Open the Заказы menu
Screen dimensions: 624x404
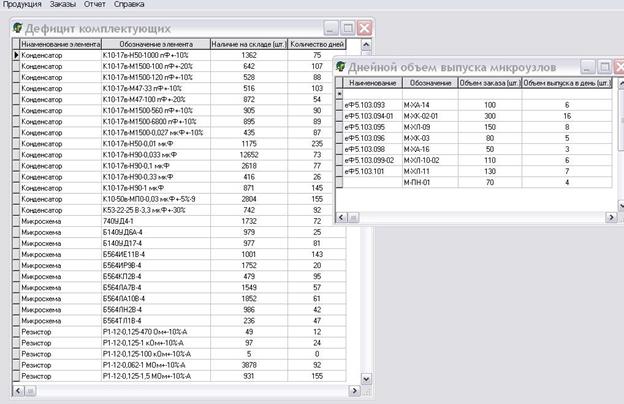tap(63, 5)
